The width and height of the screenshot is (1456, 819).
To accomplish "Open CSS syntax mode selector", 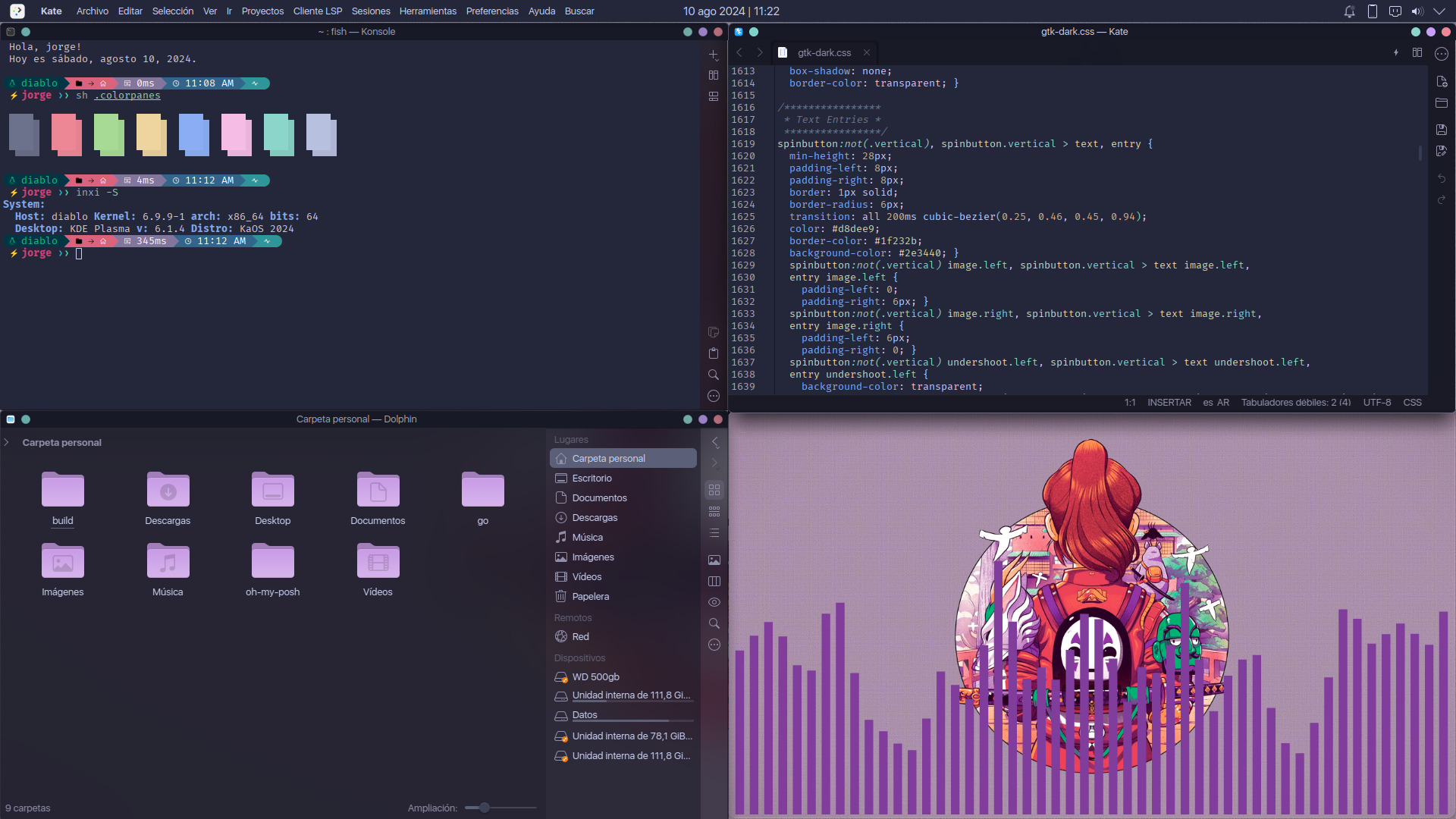I will tap(1412, 403).
